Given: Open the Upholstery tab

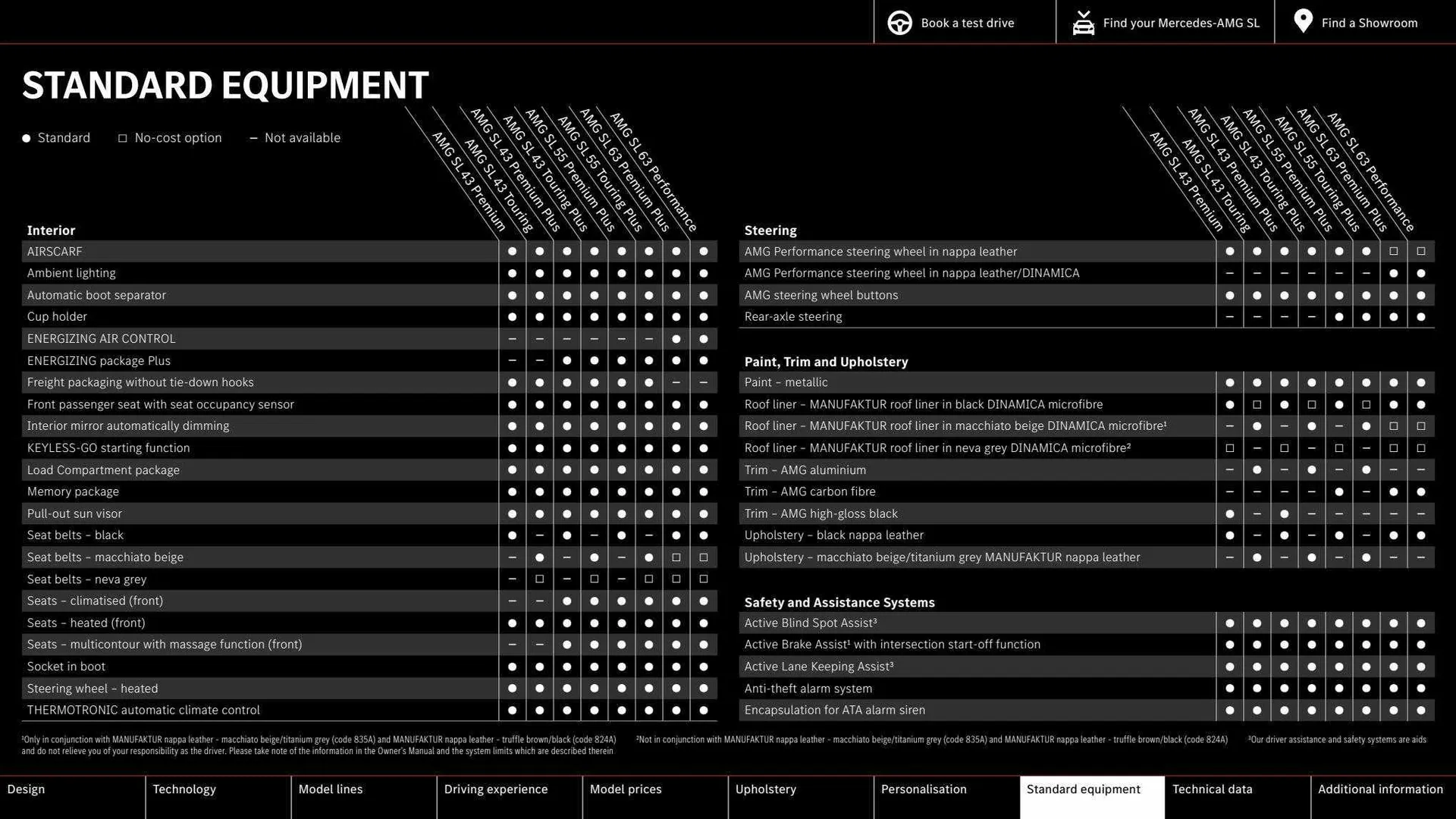Looking at the screenshot, I should (x=766, y=789).
